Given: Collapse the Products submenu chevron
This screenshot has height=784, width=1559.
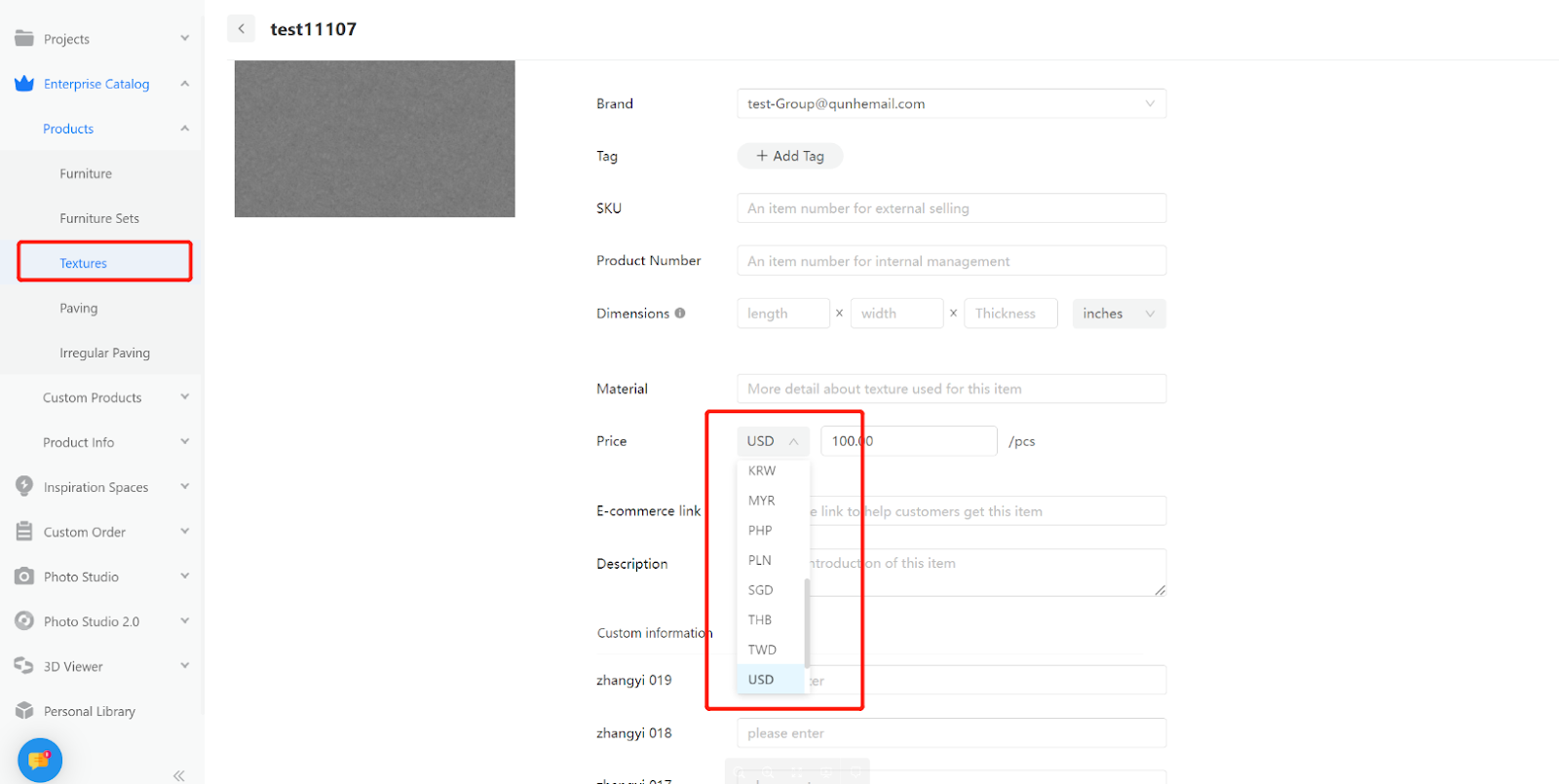Looking at the screenshot, I should coord(185,129).
